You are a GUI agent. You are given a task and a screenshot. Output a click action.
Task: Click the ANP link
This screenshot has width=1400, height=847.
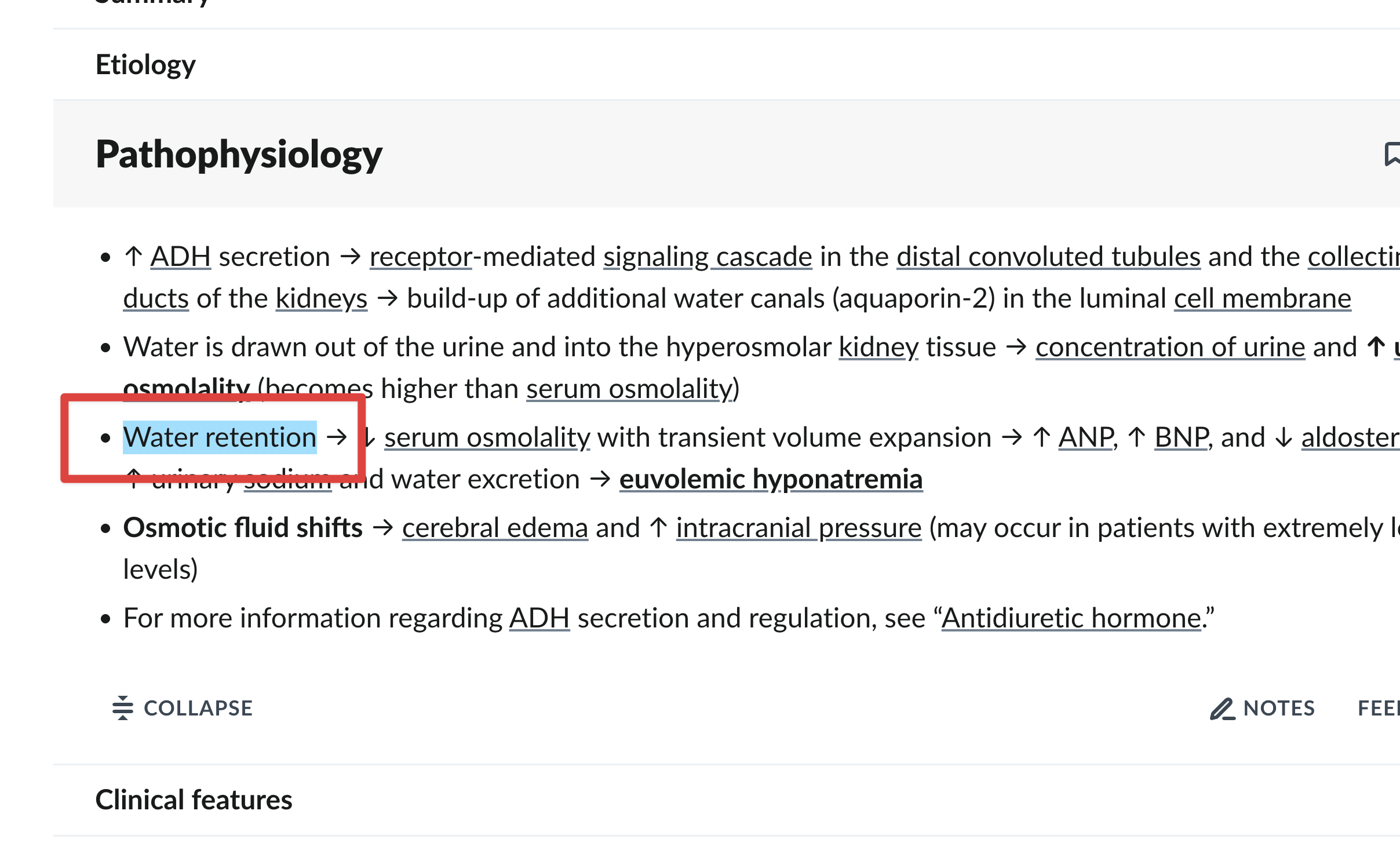coord(1086,437)
